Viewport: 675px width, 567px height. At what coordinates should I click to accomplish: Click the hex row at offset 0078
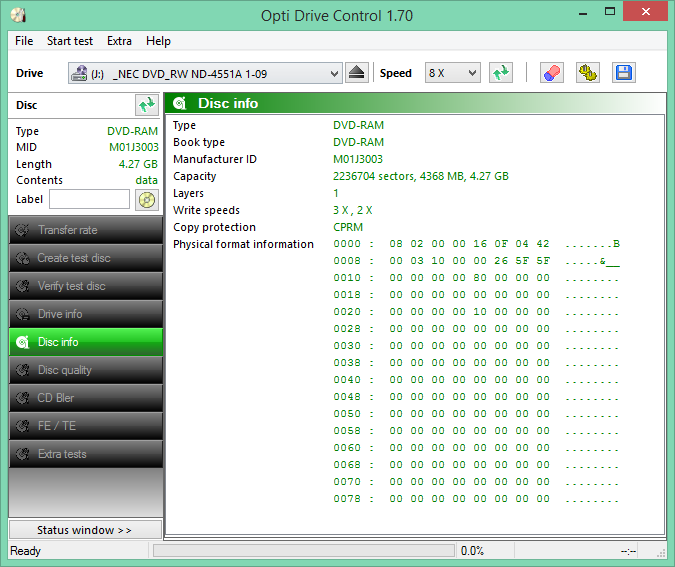point(477,499)
